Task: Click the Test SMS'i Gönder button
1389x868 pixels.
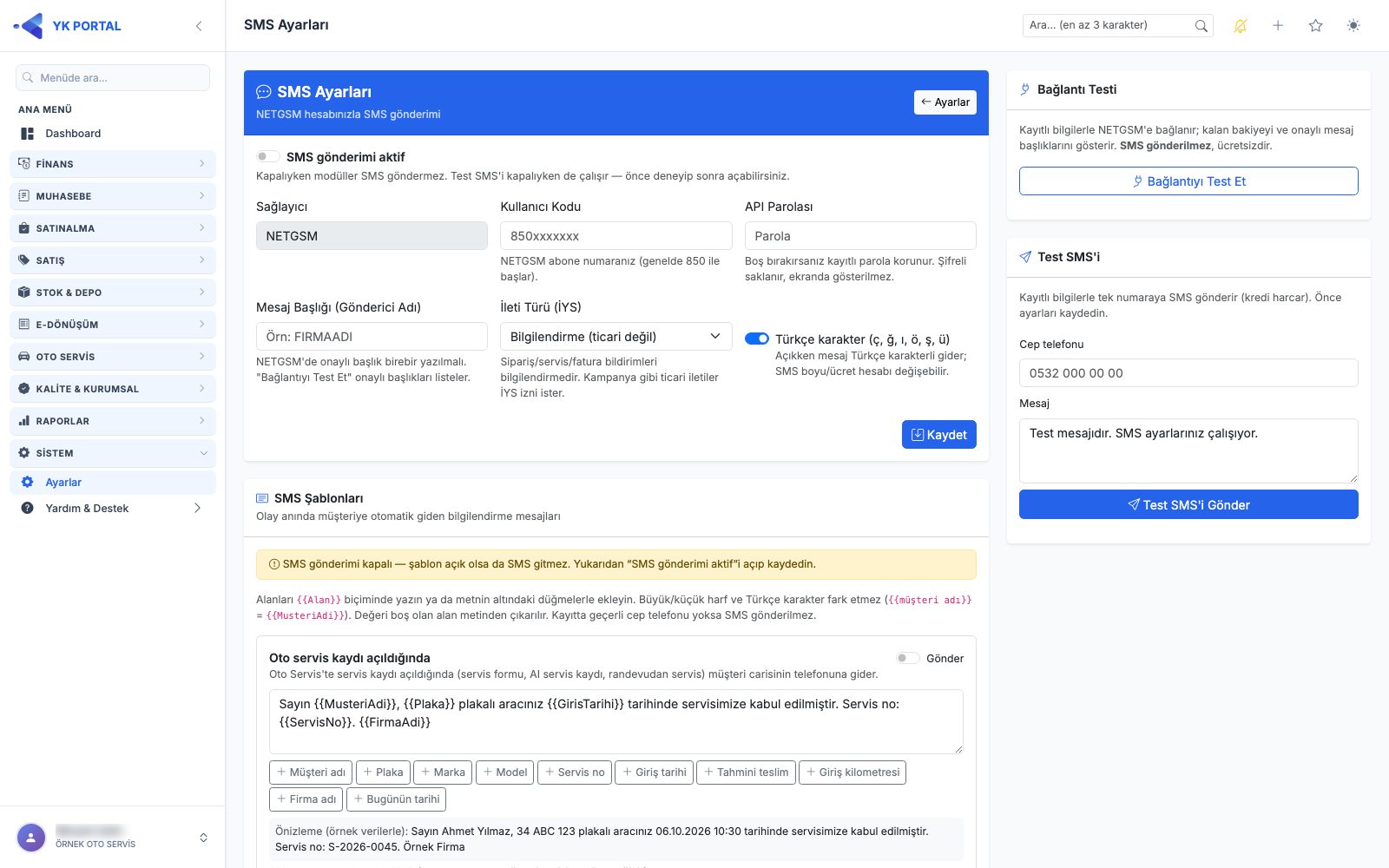Action: (x=1188, y=505)
